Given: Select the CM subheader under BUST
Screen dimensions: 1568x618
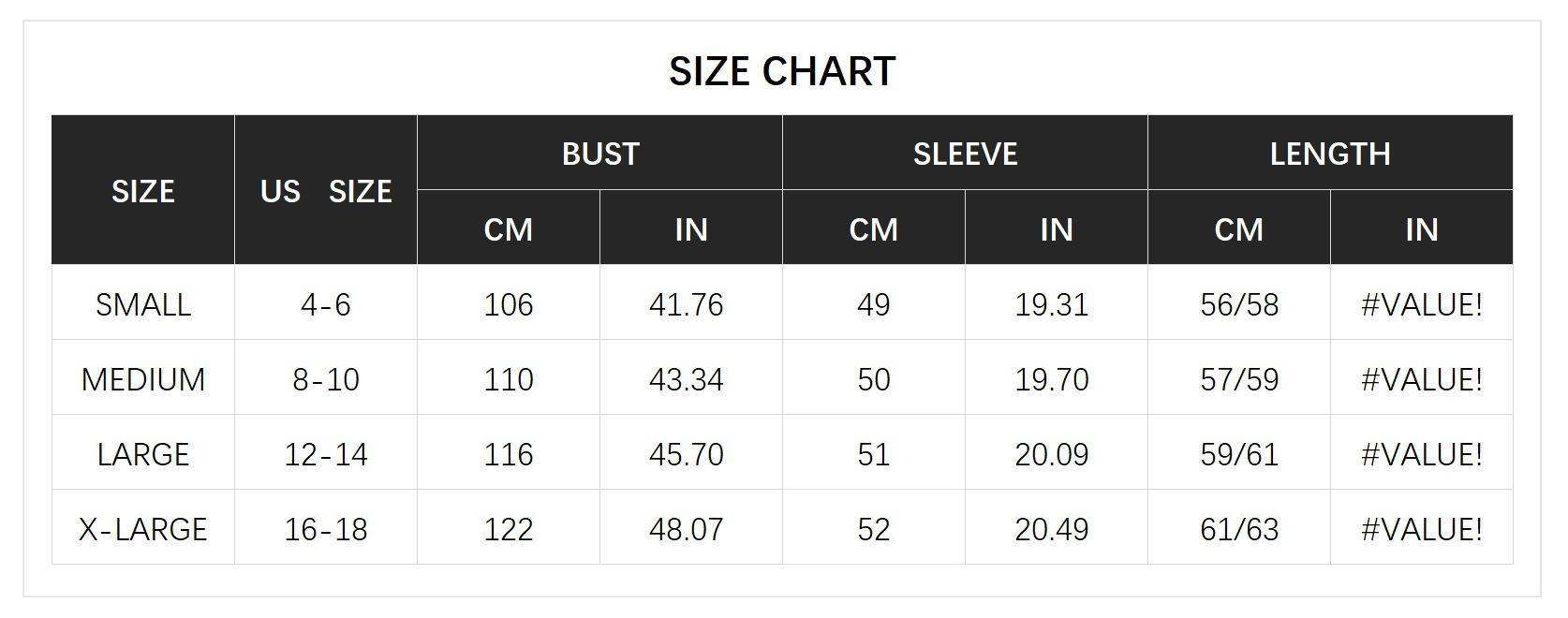Looking at the screenshot, I should pos(508,229).
